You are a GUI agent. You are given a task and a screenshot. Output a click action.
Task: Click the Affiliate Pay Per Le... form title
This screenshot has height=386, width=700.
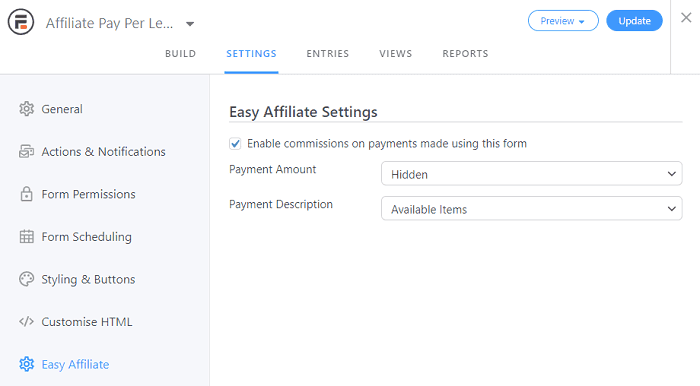coord(109,23)
